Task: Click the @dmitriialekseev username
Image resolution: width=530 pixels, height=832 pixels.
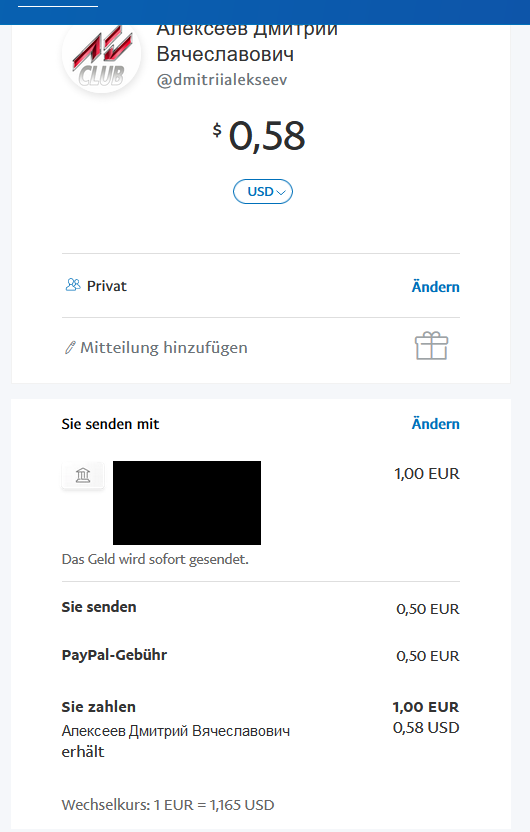Action: [x=222, y=80]
